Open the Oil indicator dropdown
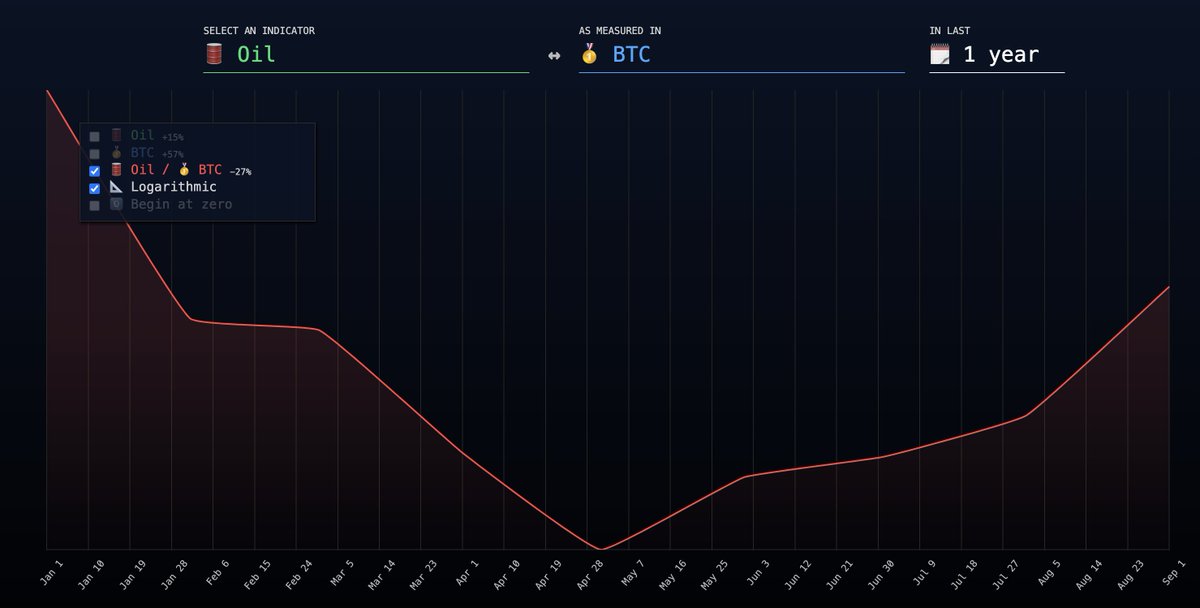The image size is (1200, 608). (x=366, y=55)
